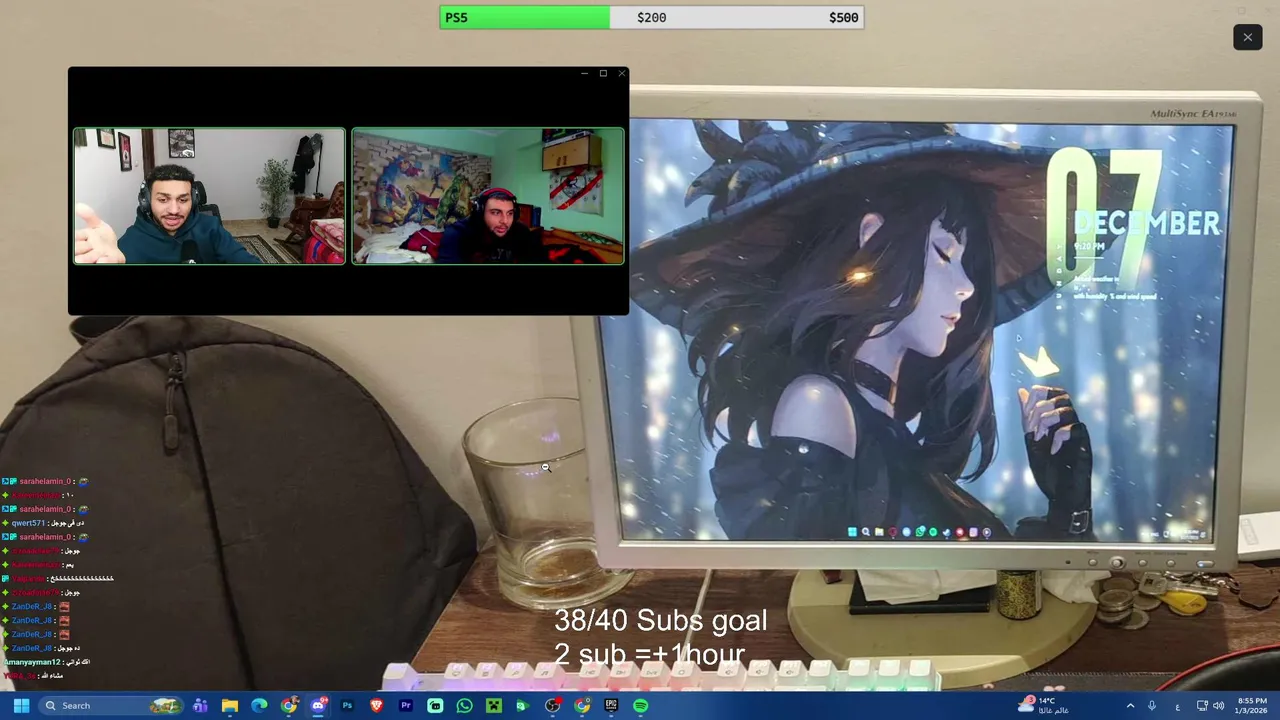1280x720 pixels.
Task: Open the green app icon left of WhatsApp
Action: tap(435, 706)
